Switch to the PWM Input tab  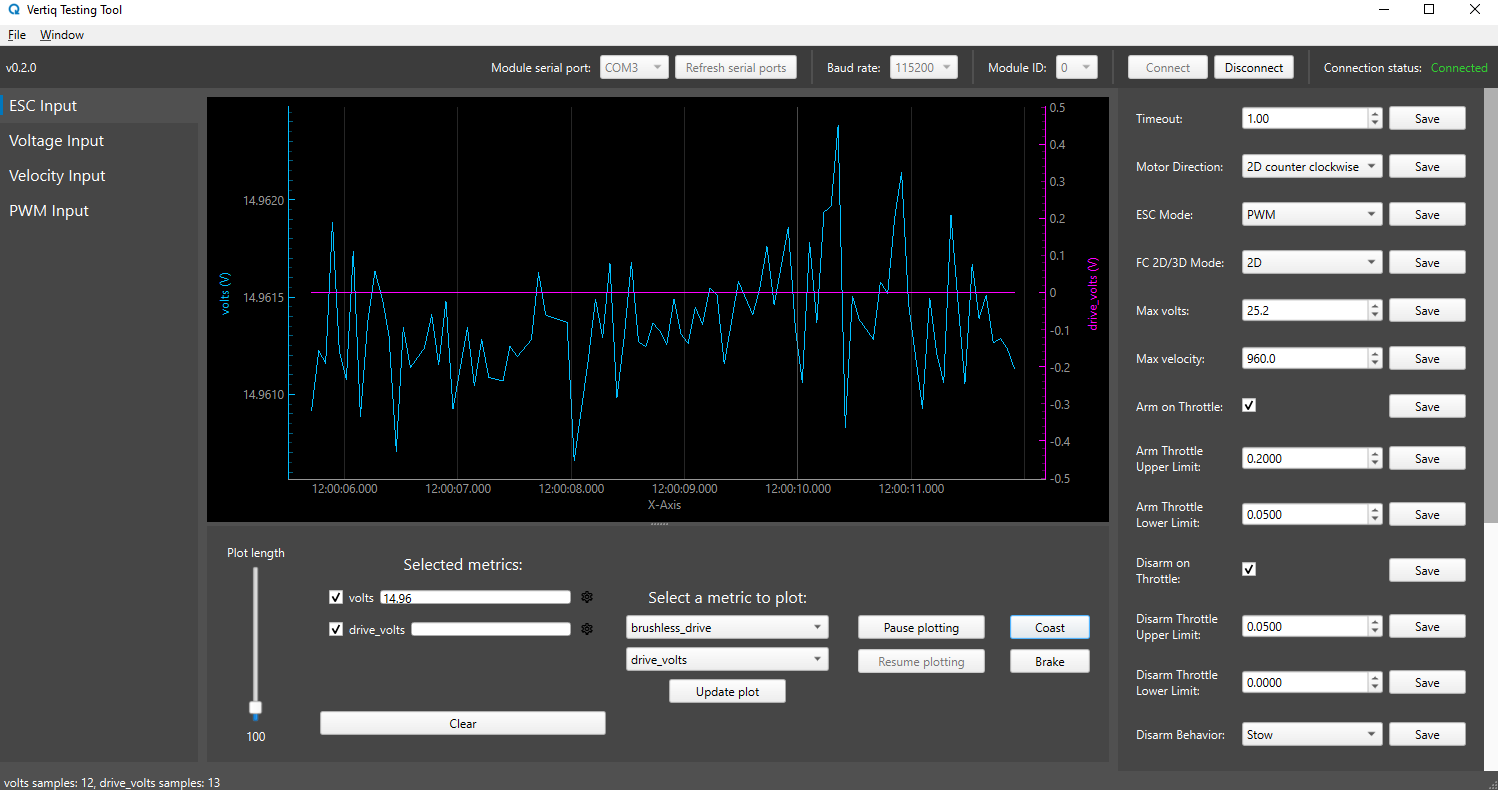pos(99,211)
